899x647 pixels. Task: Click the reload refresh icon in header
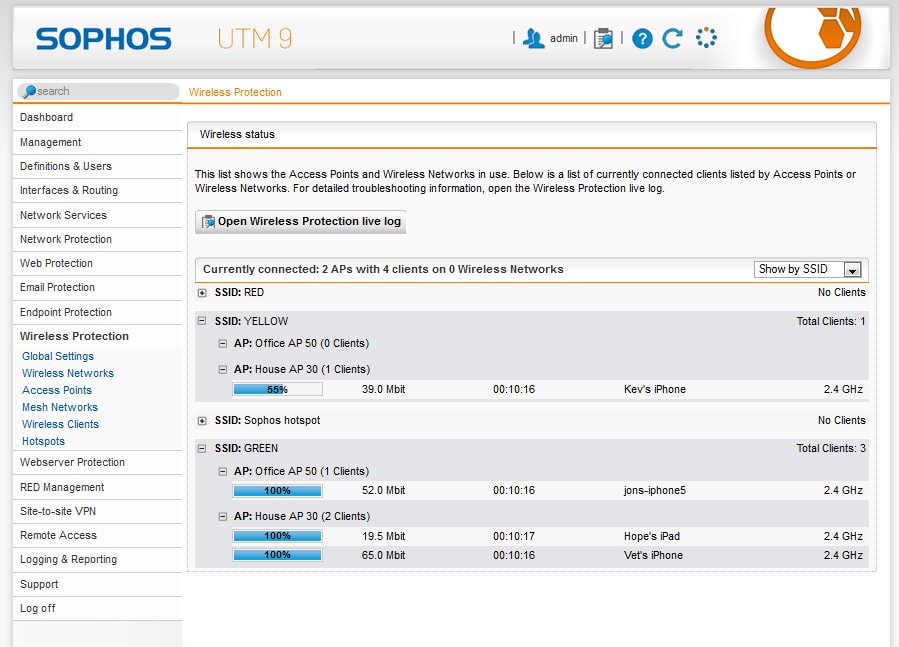673,38
